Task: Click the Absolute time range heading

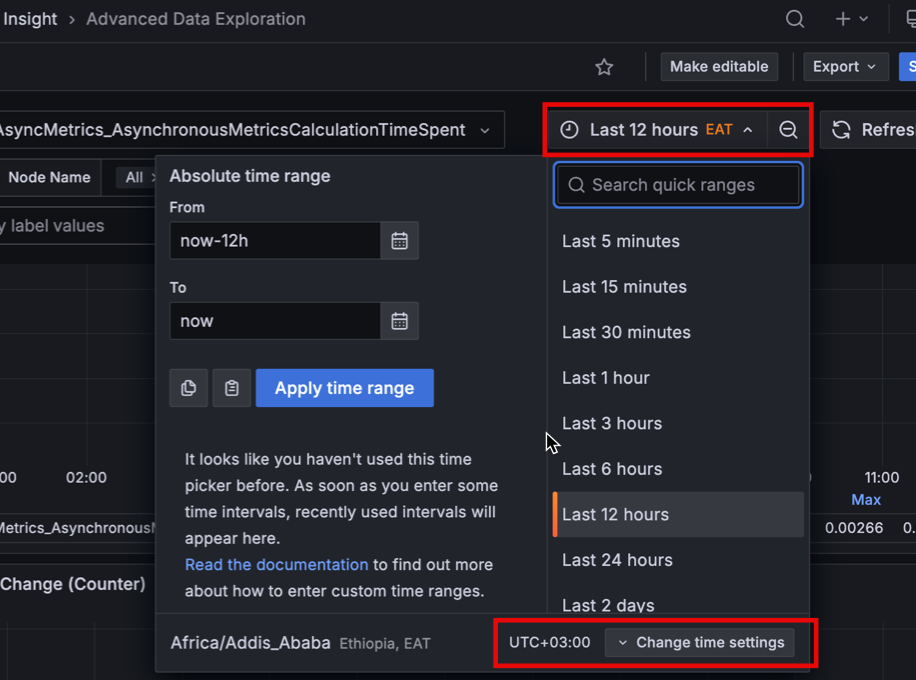Action: 250,176
